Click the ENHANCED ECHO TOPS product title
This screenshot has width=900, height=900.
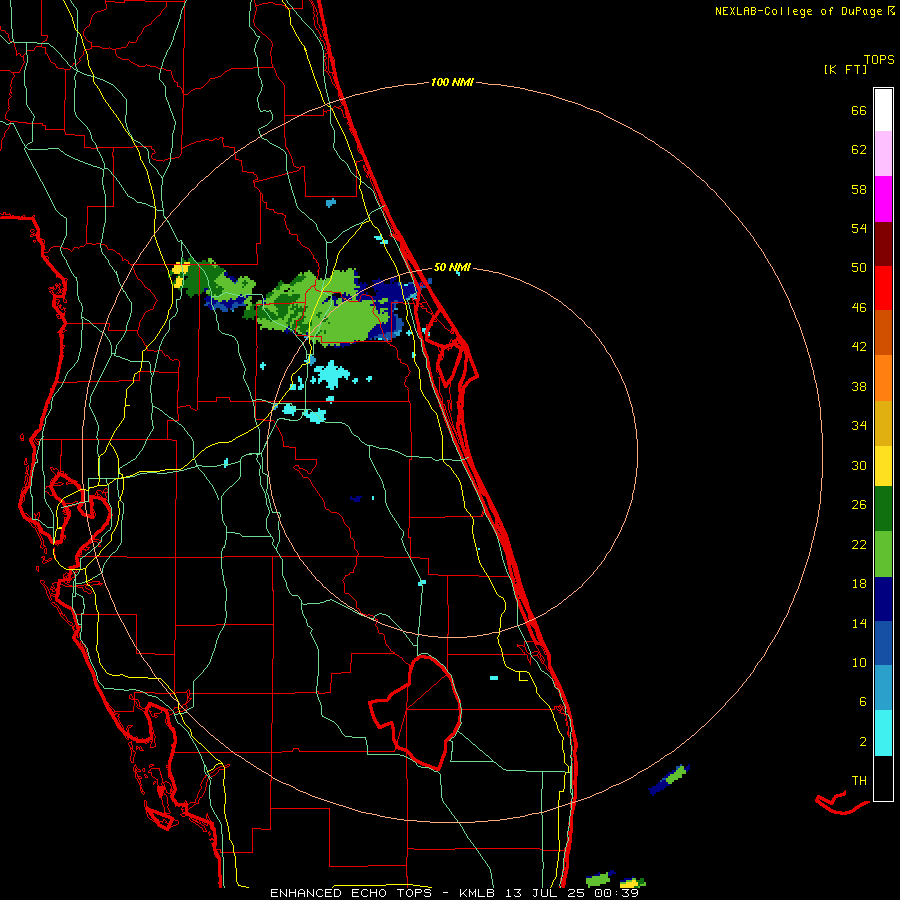pyautogui.click(x=351, y=893)
